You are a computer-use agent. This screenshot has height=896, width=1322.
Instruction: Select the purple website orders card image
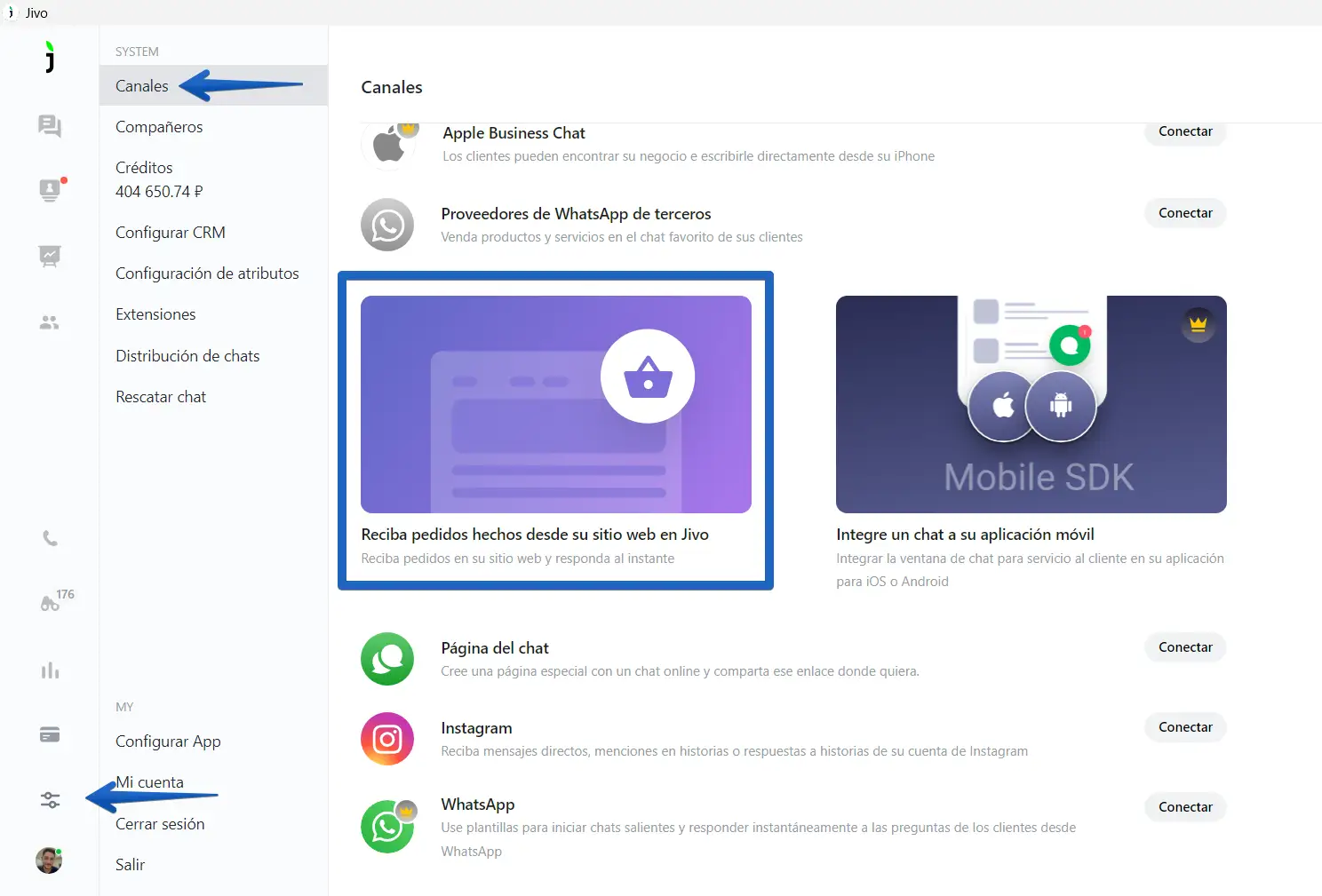[556, 404]
